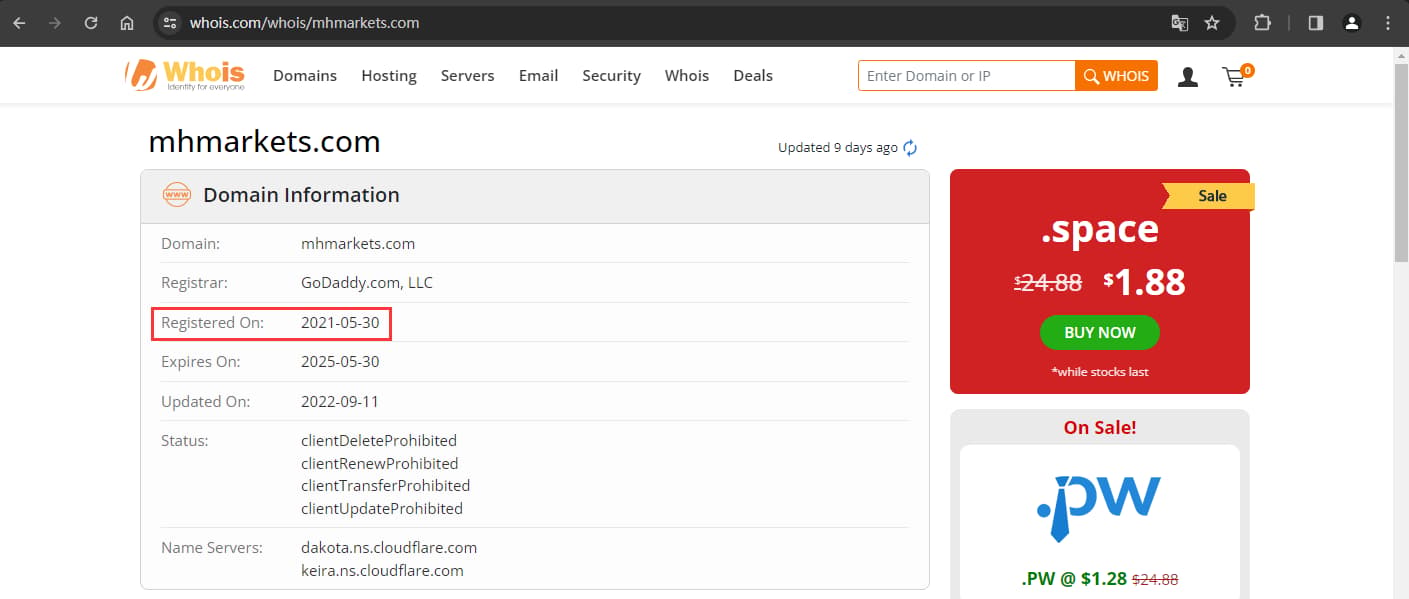The image size is (1409, 599).
Task: Select name server keira.ns.cloudflare.com
Action: point(382,571)
